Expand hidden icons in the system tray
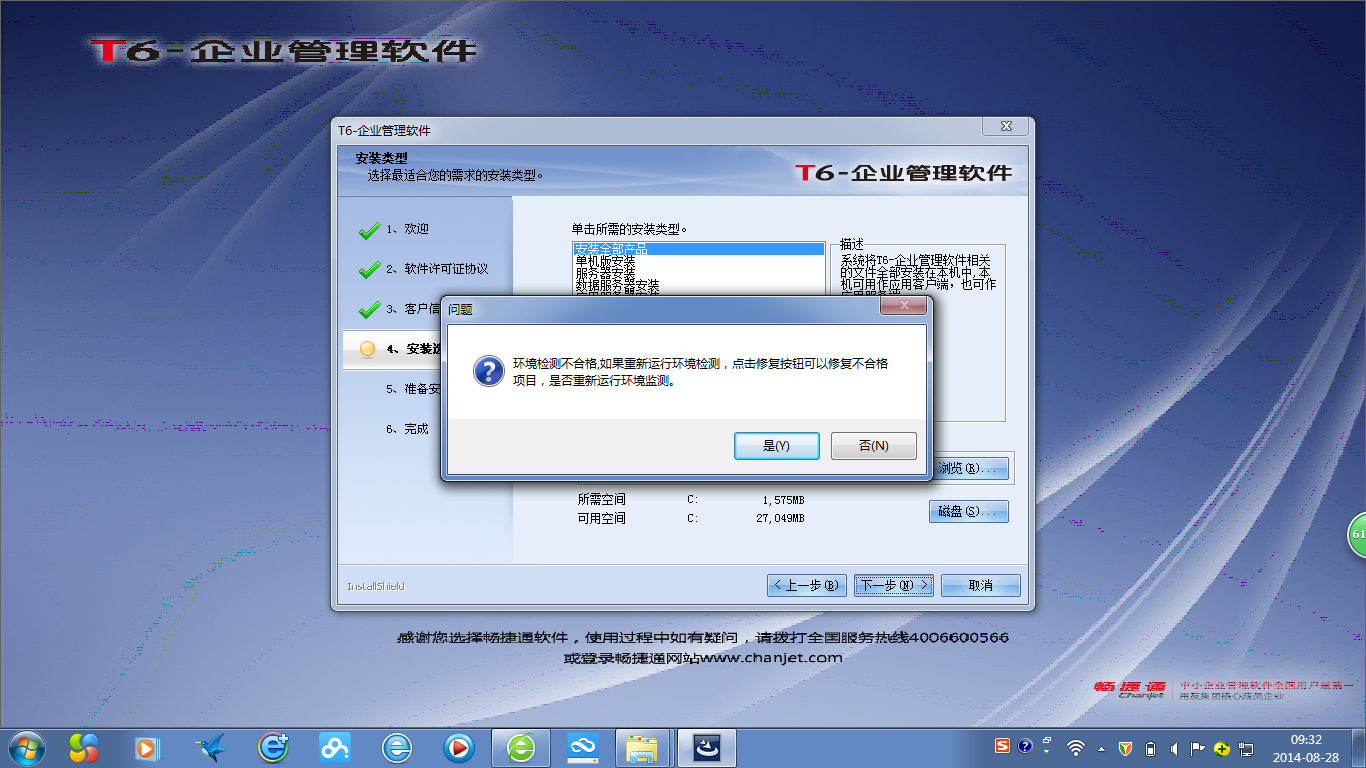The width and height of the screenshot is (1366, 768). (1100, 748)
